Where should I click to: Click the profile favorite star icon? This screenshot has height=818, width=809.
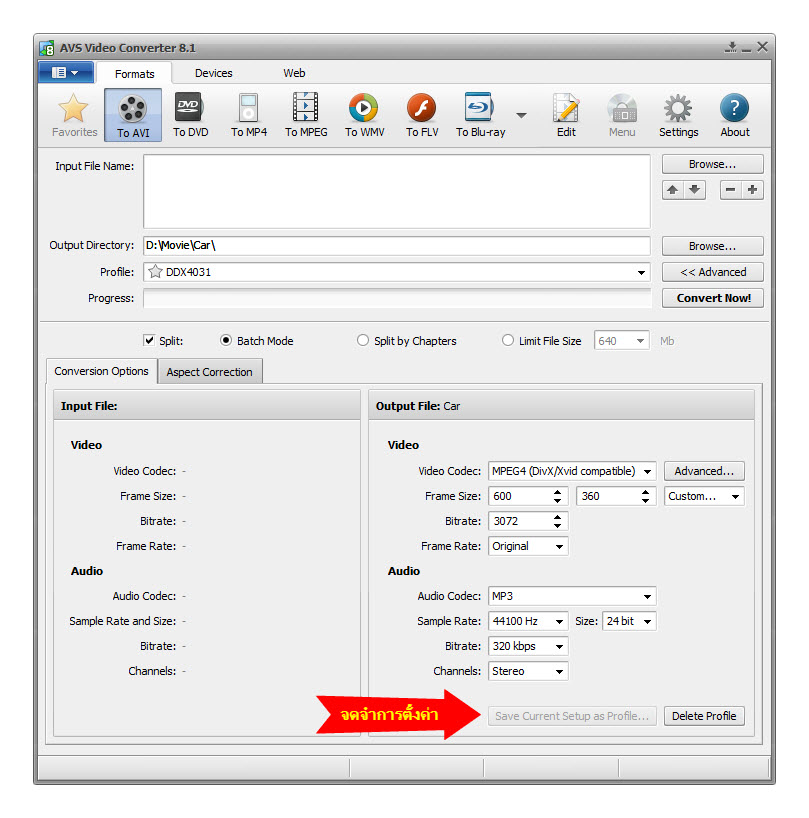(155, 272)
